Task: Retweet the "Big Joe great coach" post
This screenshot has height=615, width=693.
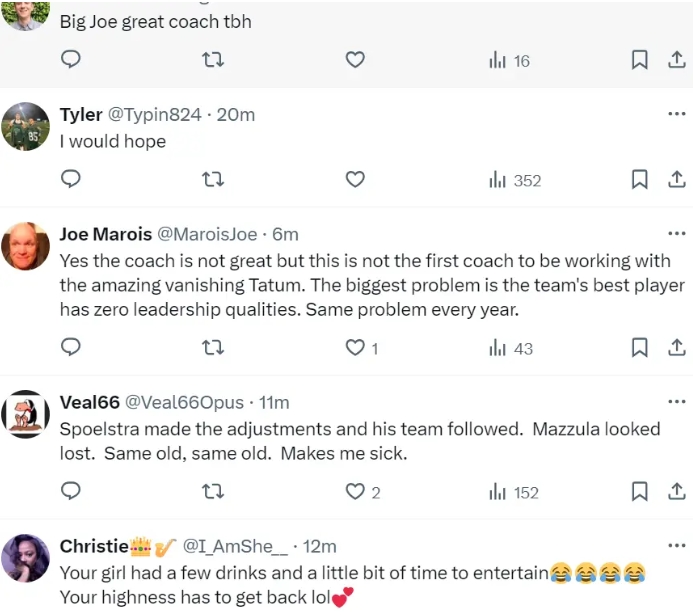Action: point(213,61)
